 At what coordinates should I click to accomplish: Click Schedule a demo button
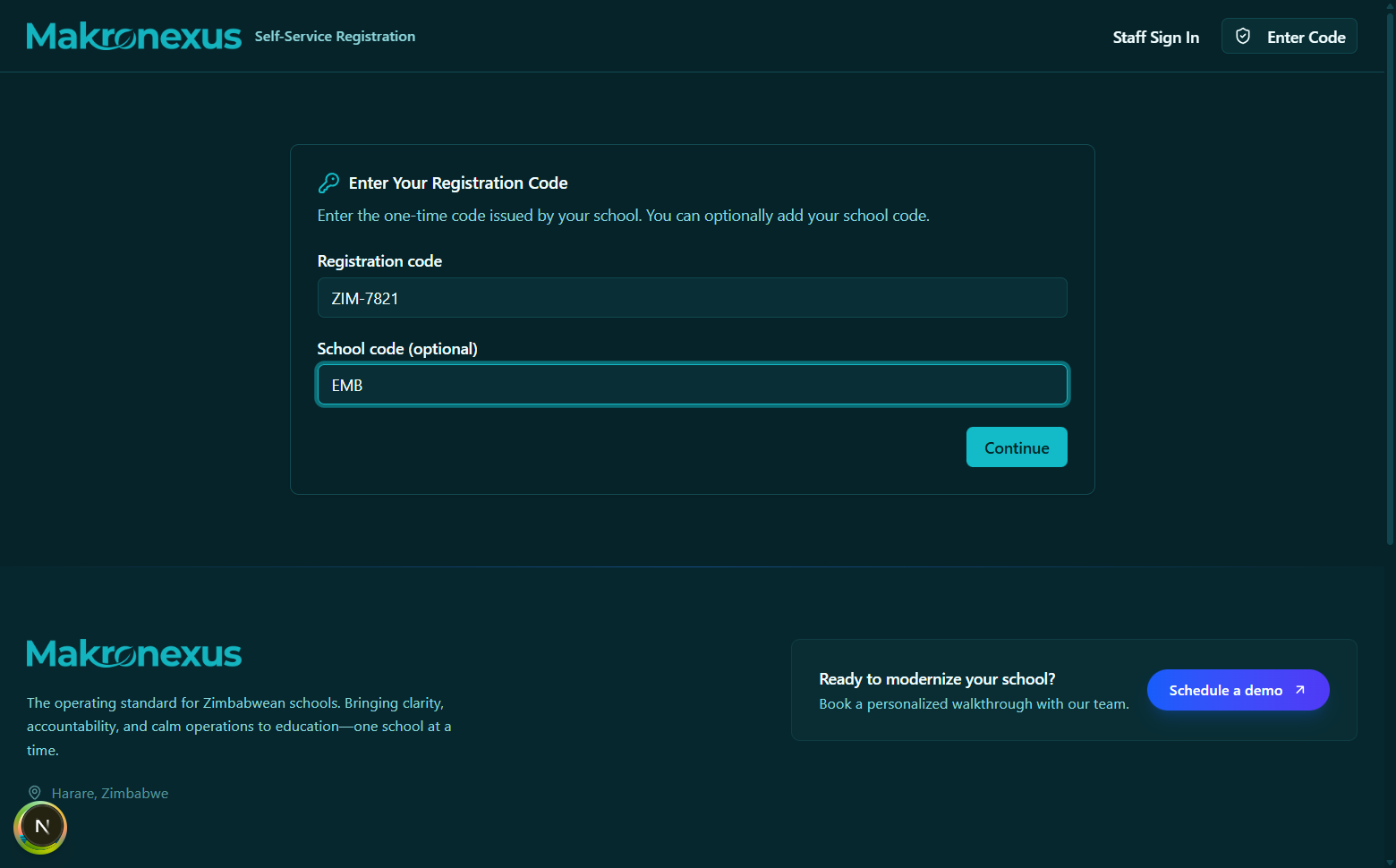[x=1238, y=690]
